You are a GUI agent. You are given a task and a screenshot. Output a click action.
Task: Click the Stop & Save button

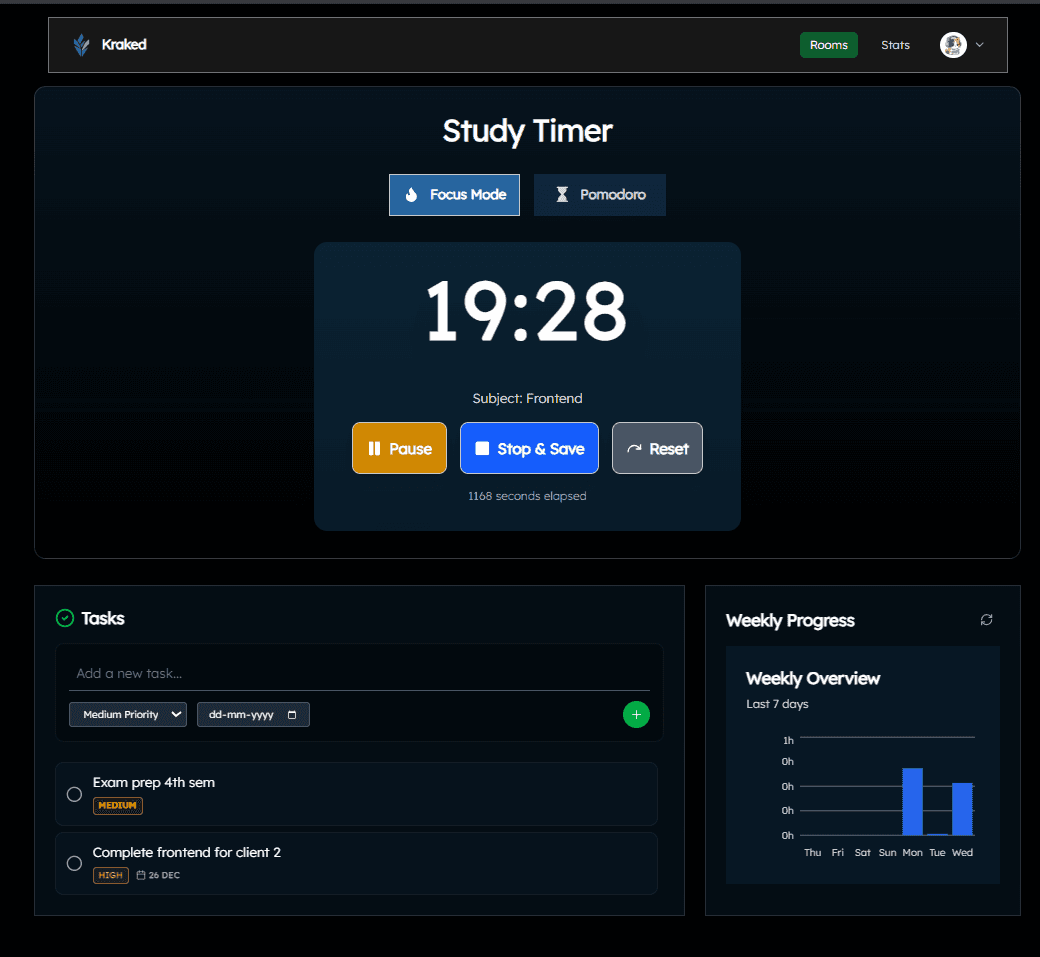(529, 449)
